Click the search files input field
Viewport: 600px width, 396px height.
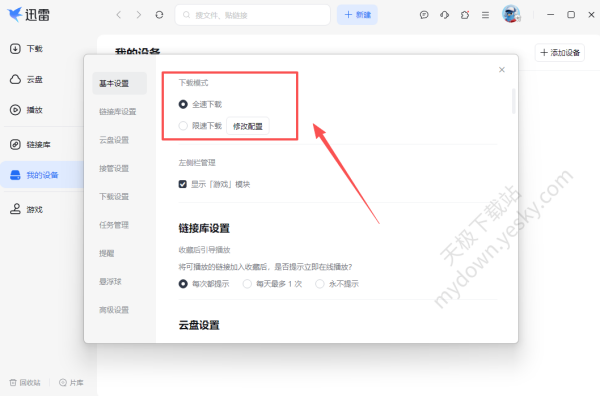pos(253,15)
